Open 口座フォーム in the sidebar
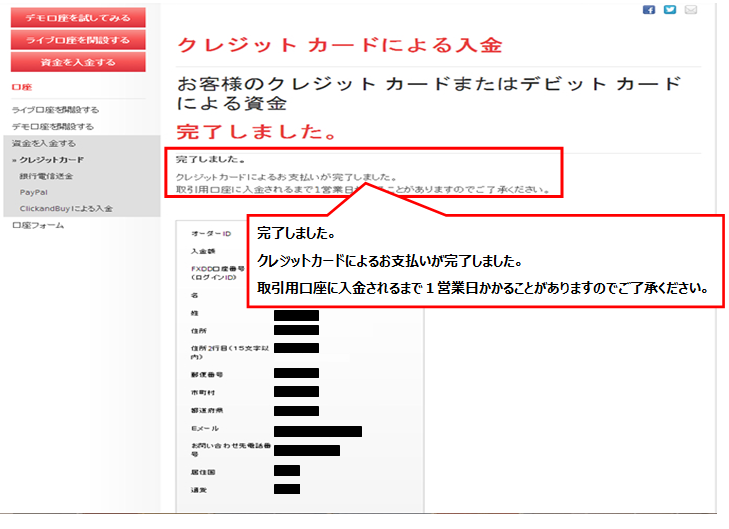 tap(38, 225)
